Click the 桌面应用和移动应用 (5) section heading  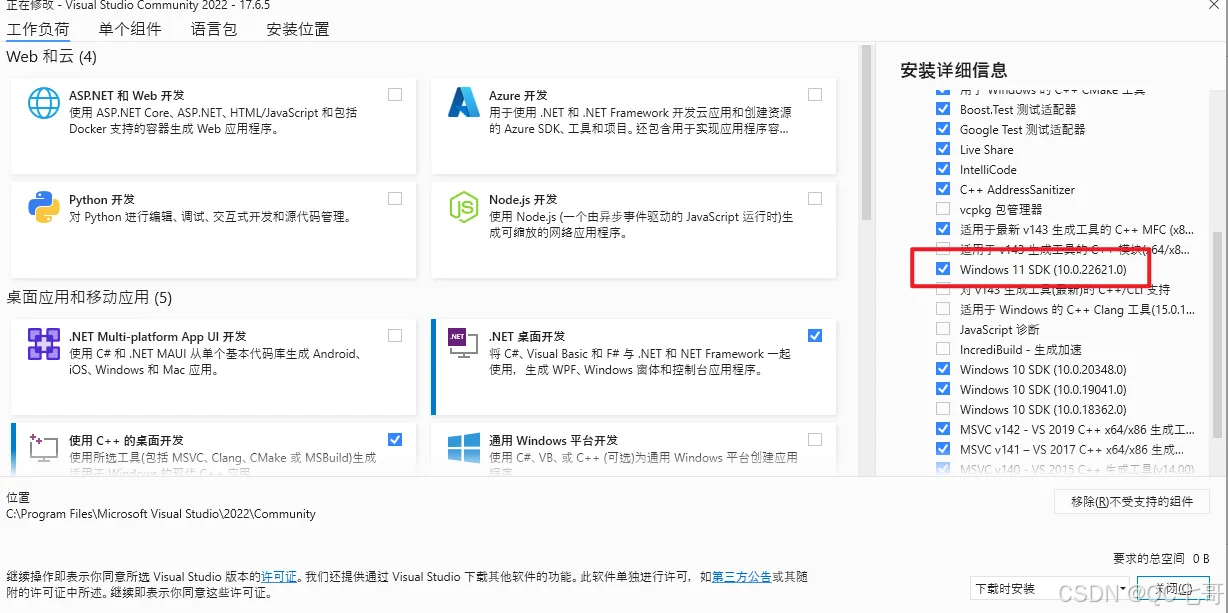[x=89, y=297]
